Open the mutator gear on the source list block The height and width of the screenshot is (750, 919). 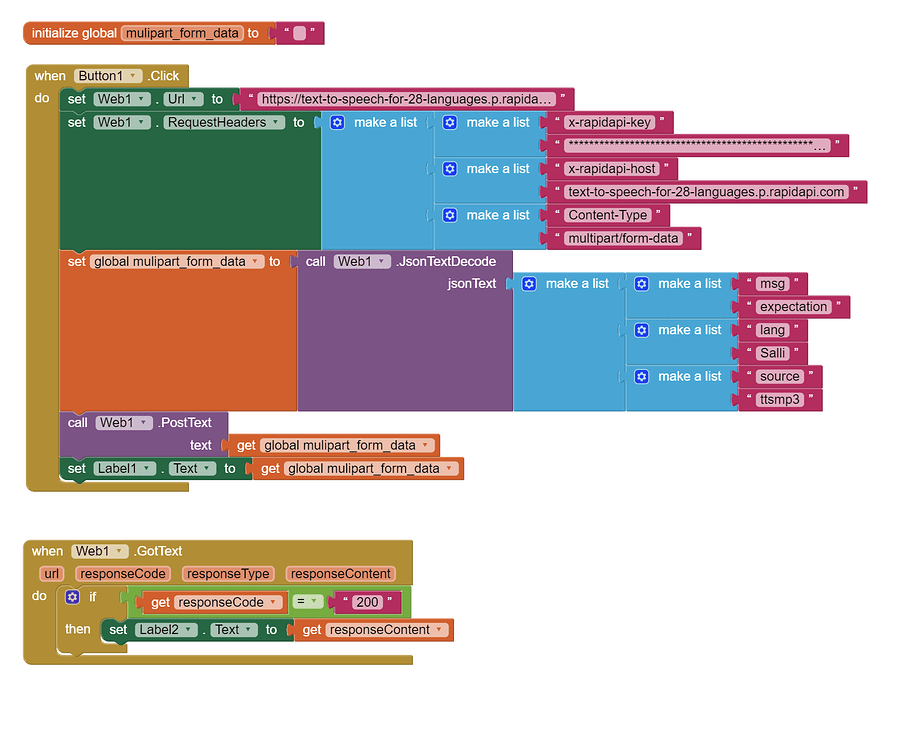tap(641, 375)
